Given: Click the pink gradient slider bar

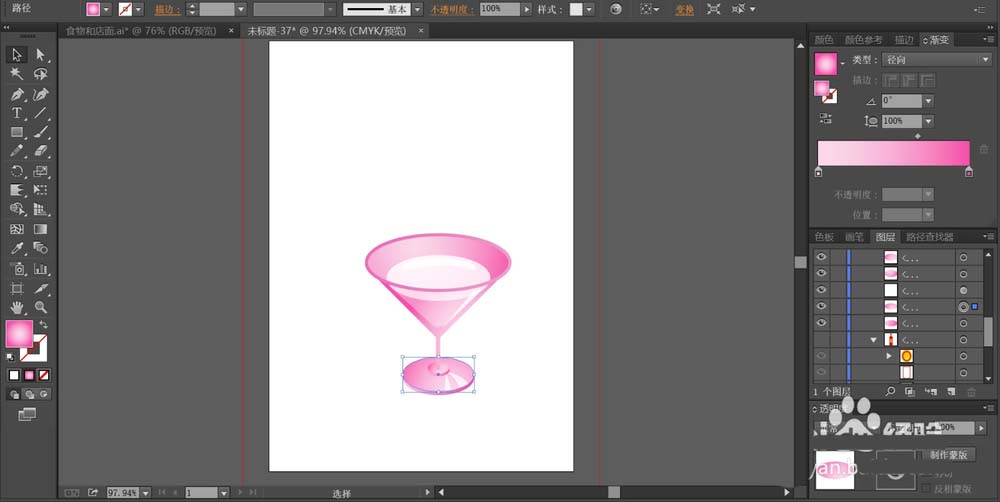Looking at the screenshot, I should point(893,154).
